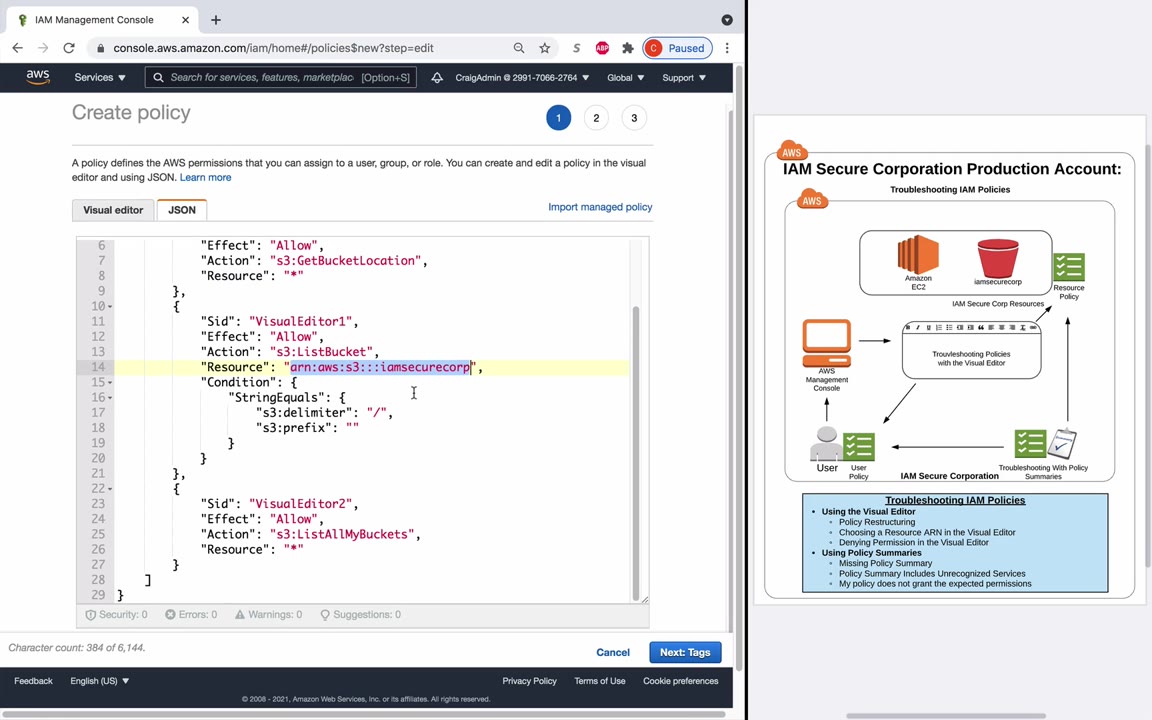
Task: Bookmark page with the star icon
Action: coord(545,48)
